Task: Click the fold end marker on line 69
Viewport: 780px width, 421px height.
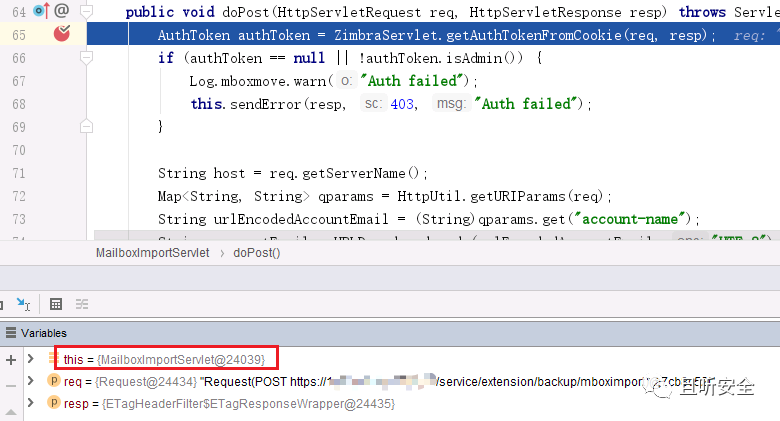Action: 86,126
